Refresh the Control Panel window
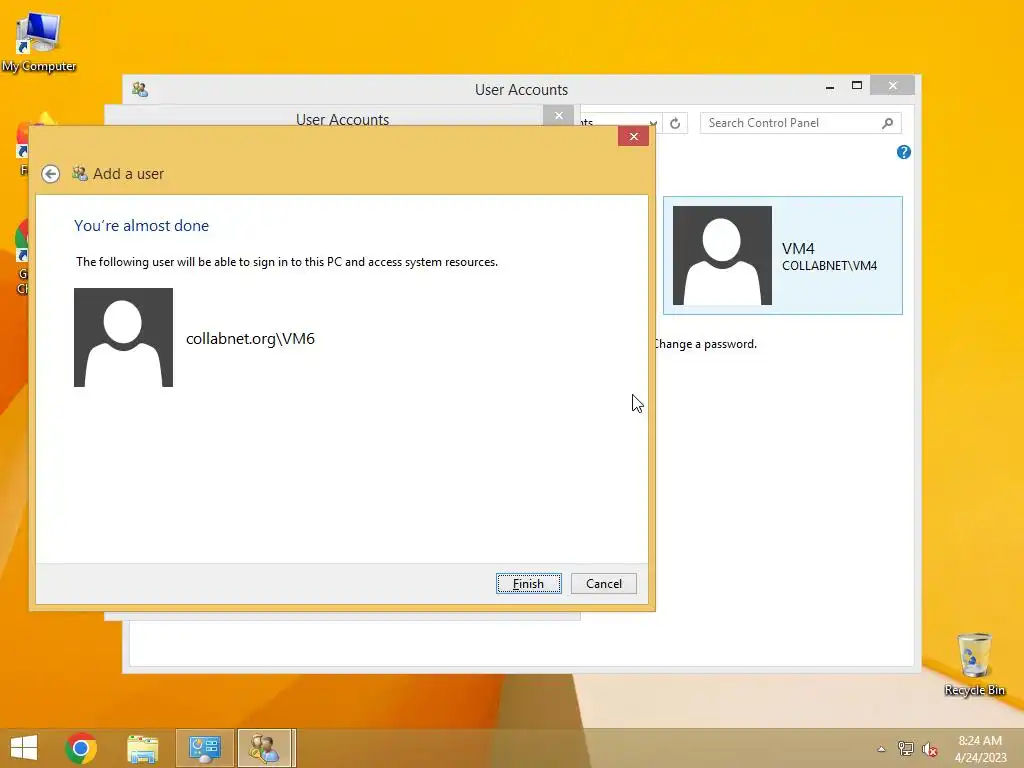This screenshot has width=1024, height=768. click(x=675, y=123)
